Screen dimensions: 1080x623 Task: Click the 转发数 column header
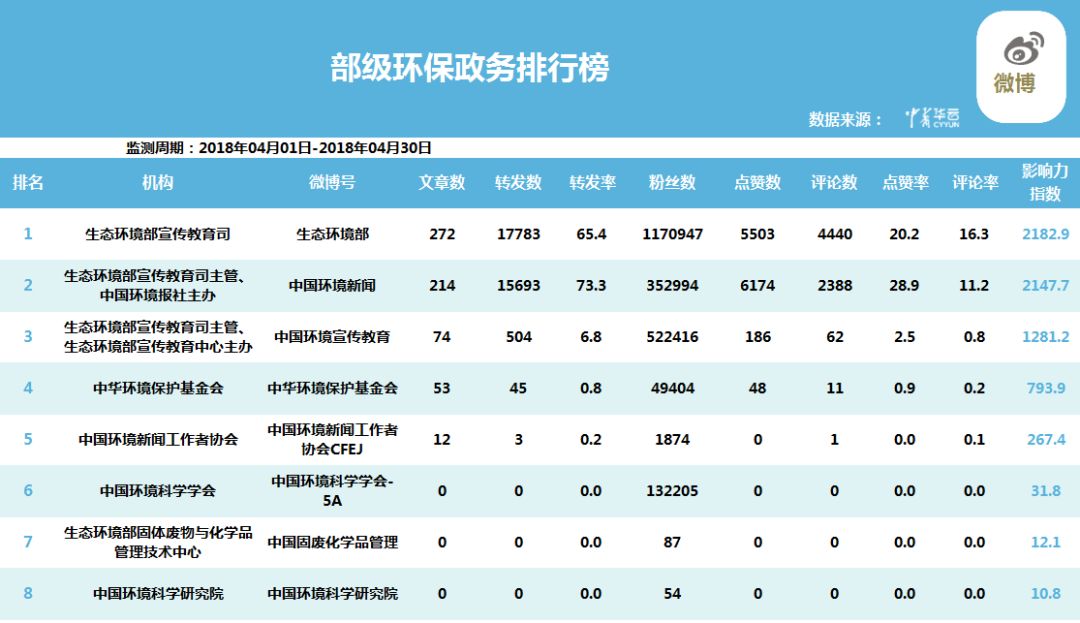(x=518, y=182)
